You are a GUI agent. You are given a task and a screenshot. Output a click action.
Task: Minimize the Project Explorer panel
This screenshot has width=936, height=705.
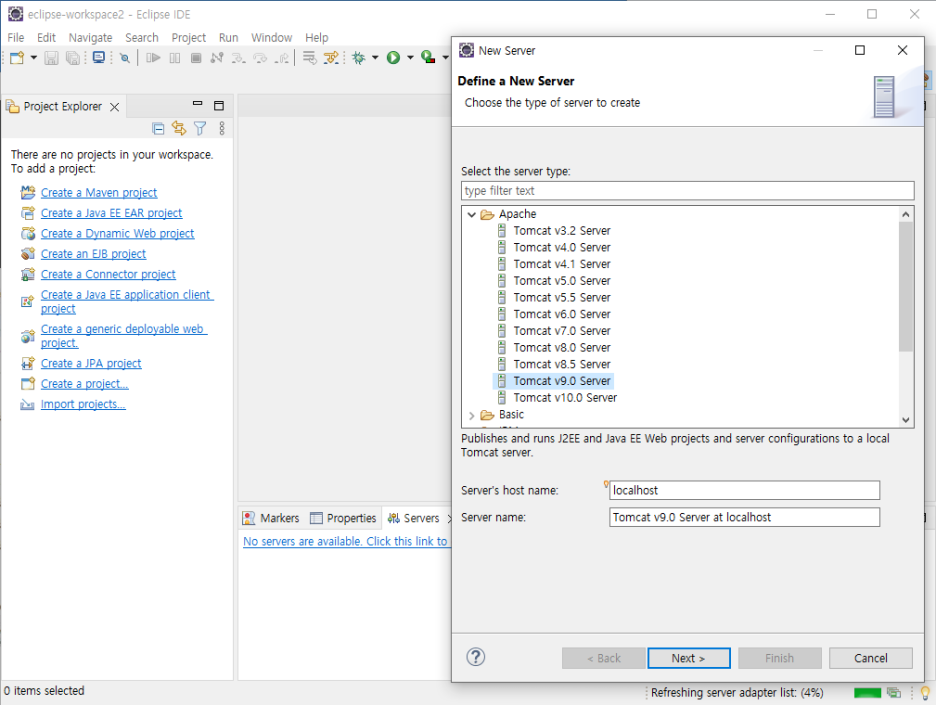click(x=198, y=104)
